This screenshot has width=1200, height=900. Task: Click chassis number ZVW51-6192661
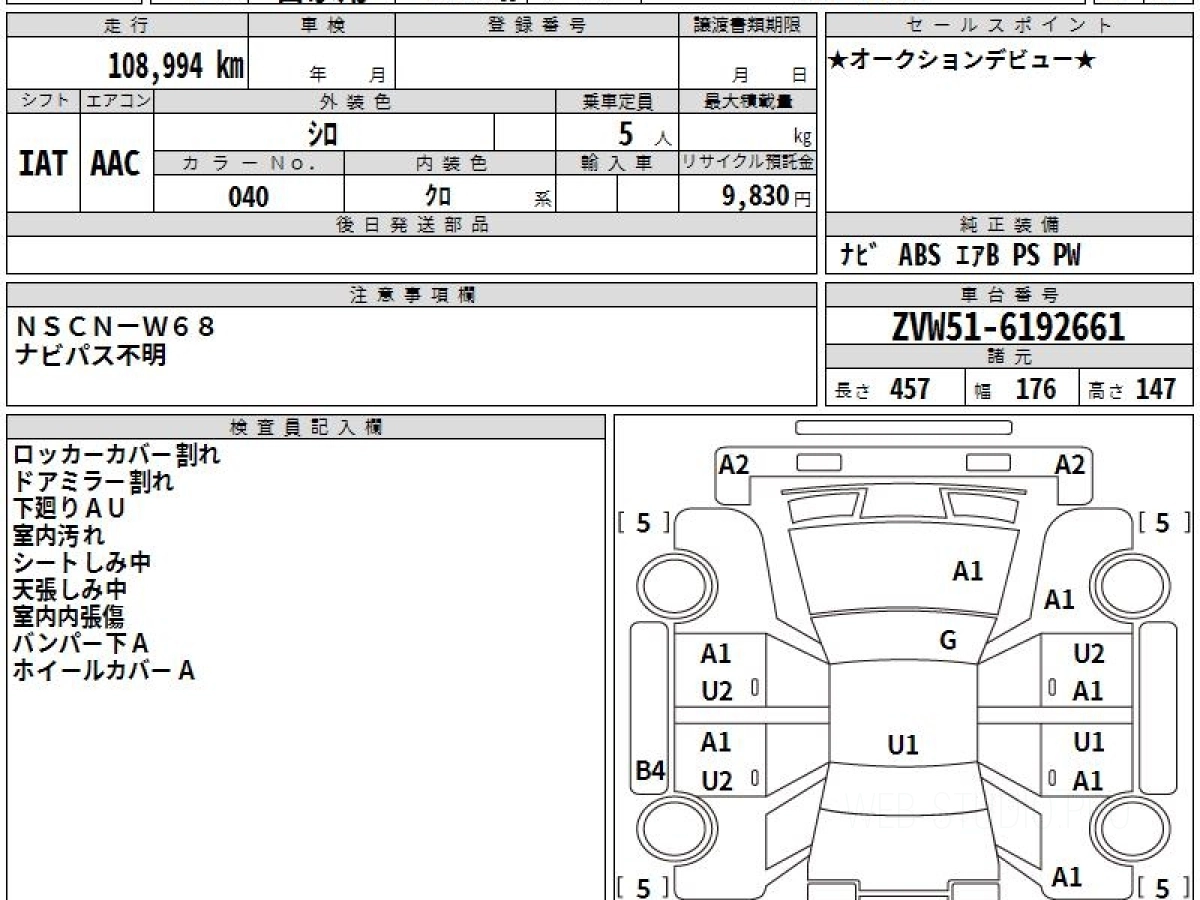tap(1009, 326)
